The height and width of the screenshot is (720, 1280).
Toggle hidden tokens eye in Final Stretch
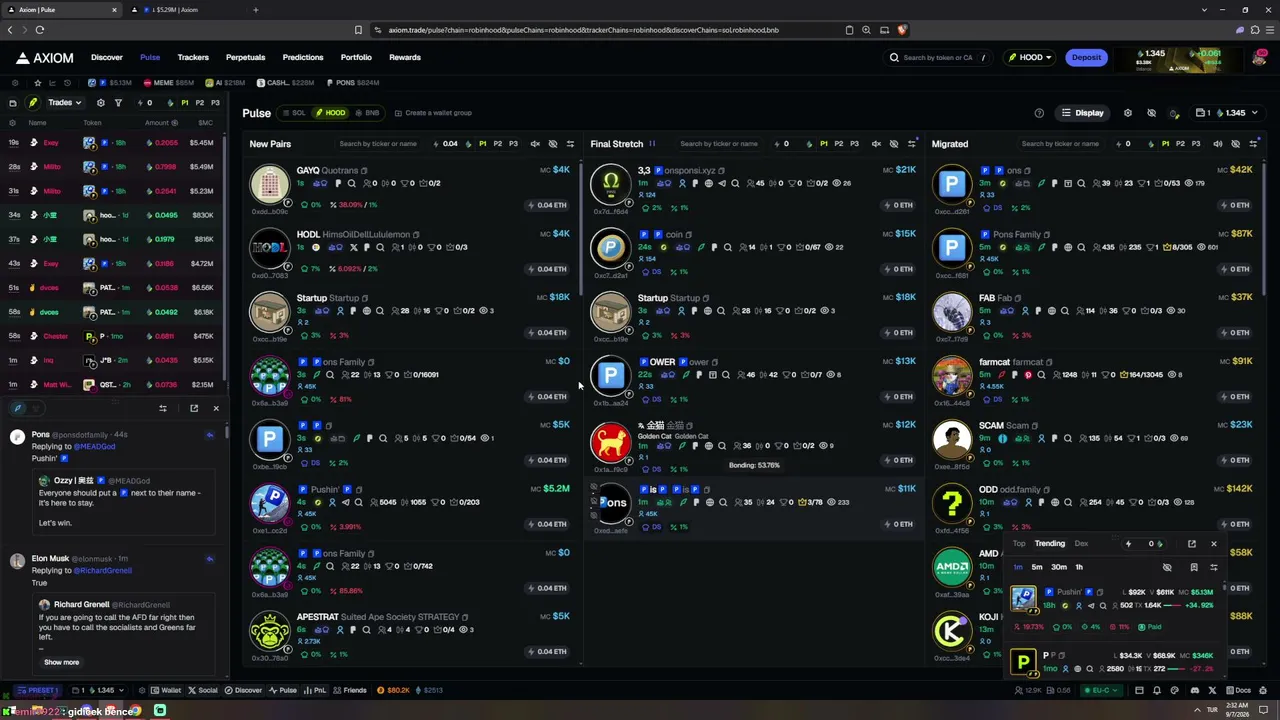click(894, 144)
